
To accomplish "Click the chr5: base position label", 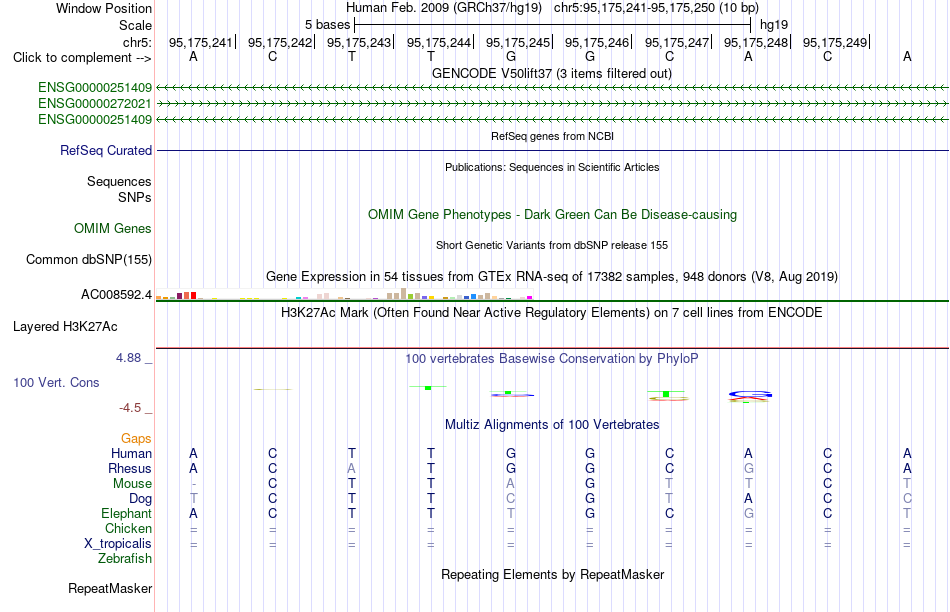I will (137, 42).
